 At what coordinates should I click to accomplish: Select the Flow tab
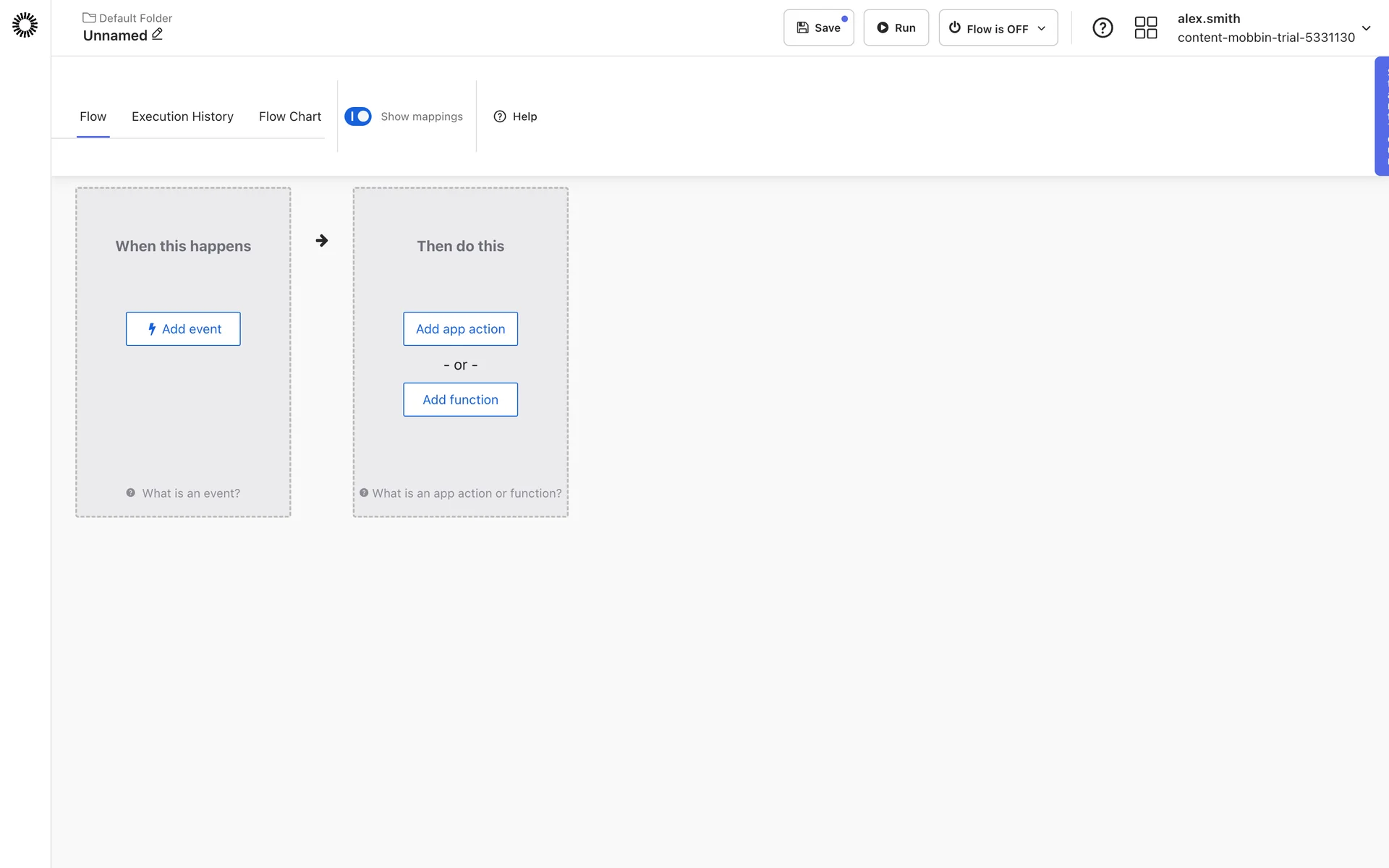[x=93, y=116]
